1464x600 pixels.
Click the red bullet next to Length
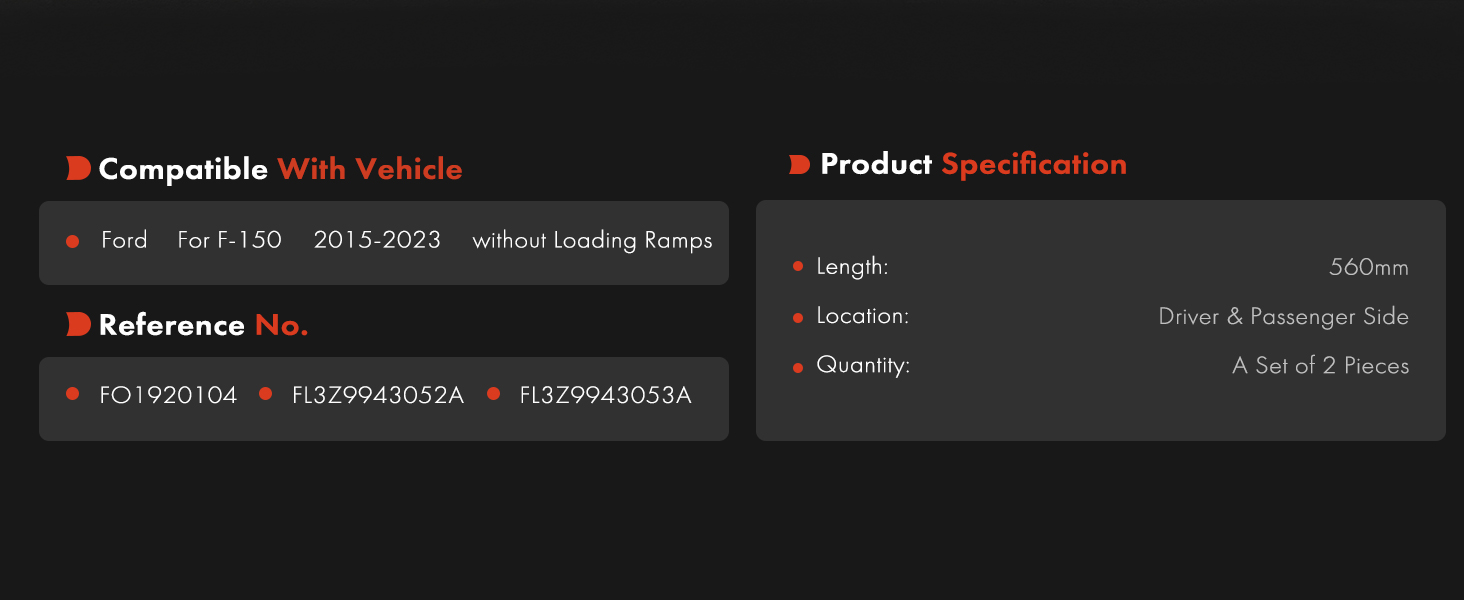coord(798,267)
